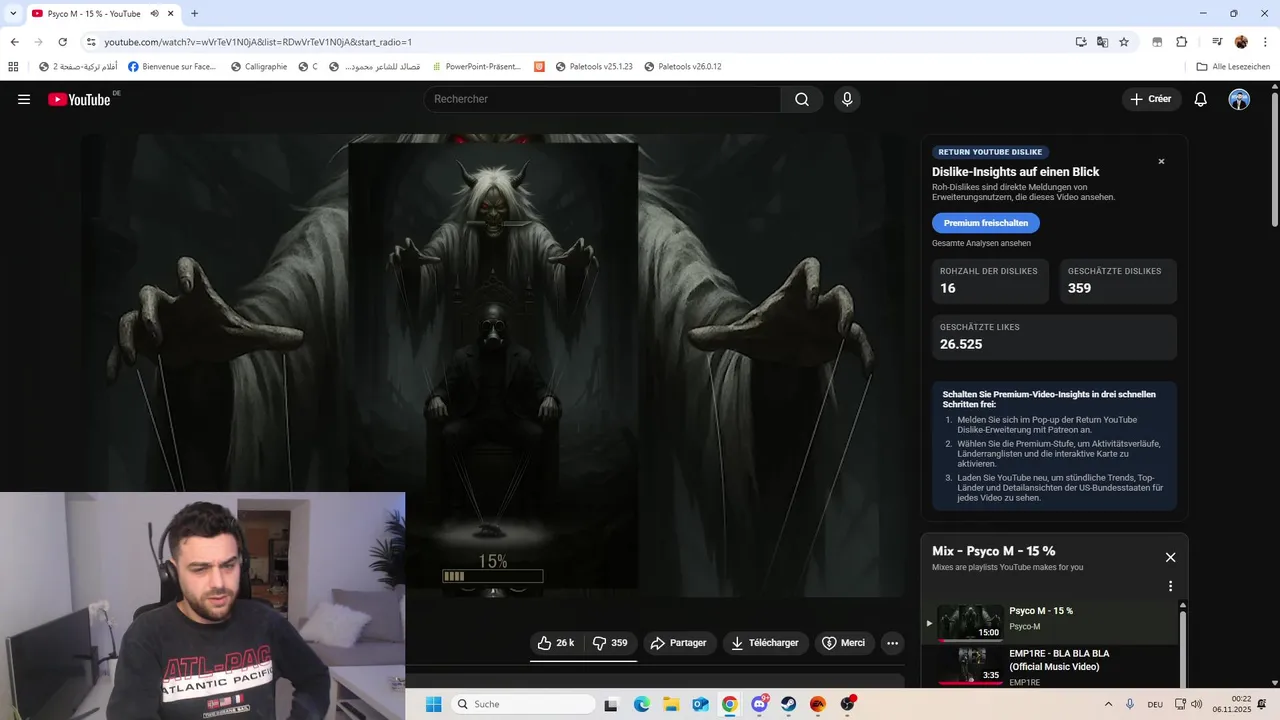1280x720 pixels.
Task: Open the volume speaker tray icon
Action: [1197, 704]
